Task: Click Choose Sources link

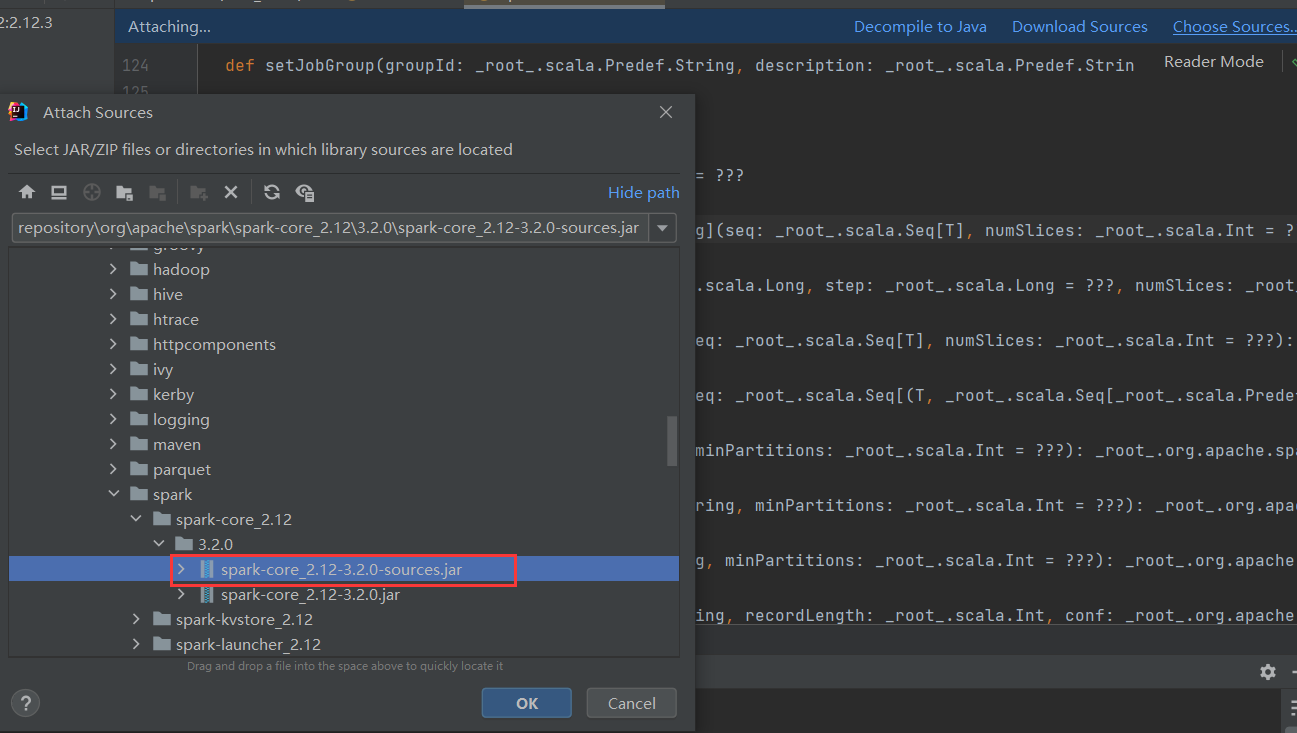Action: (x=1234, y=27)
